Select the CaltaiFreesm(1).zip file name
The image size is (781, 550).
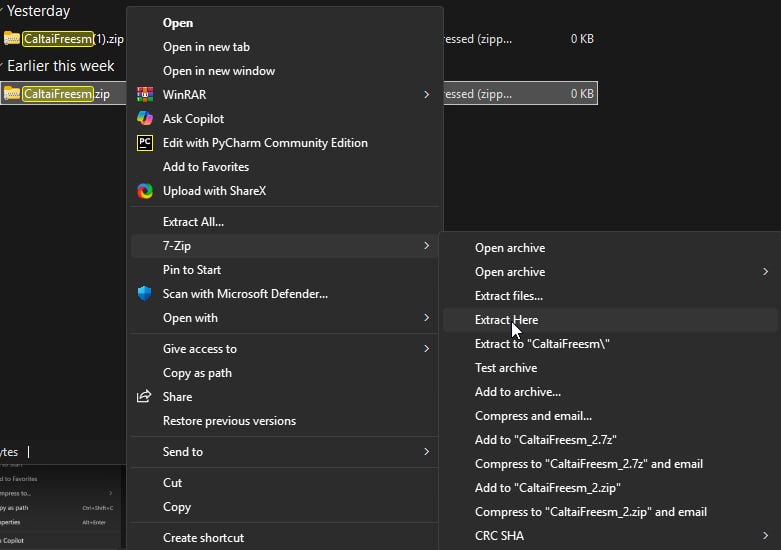(x=73, y=39)
